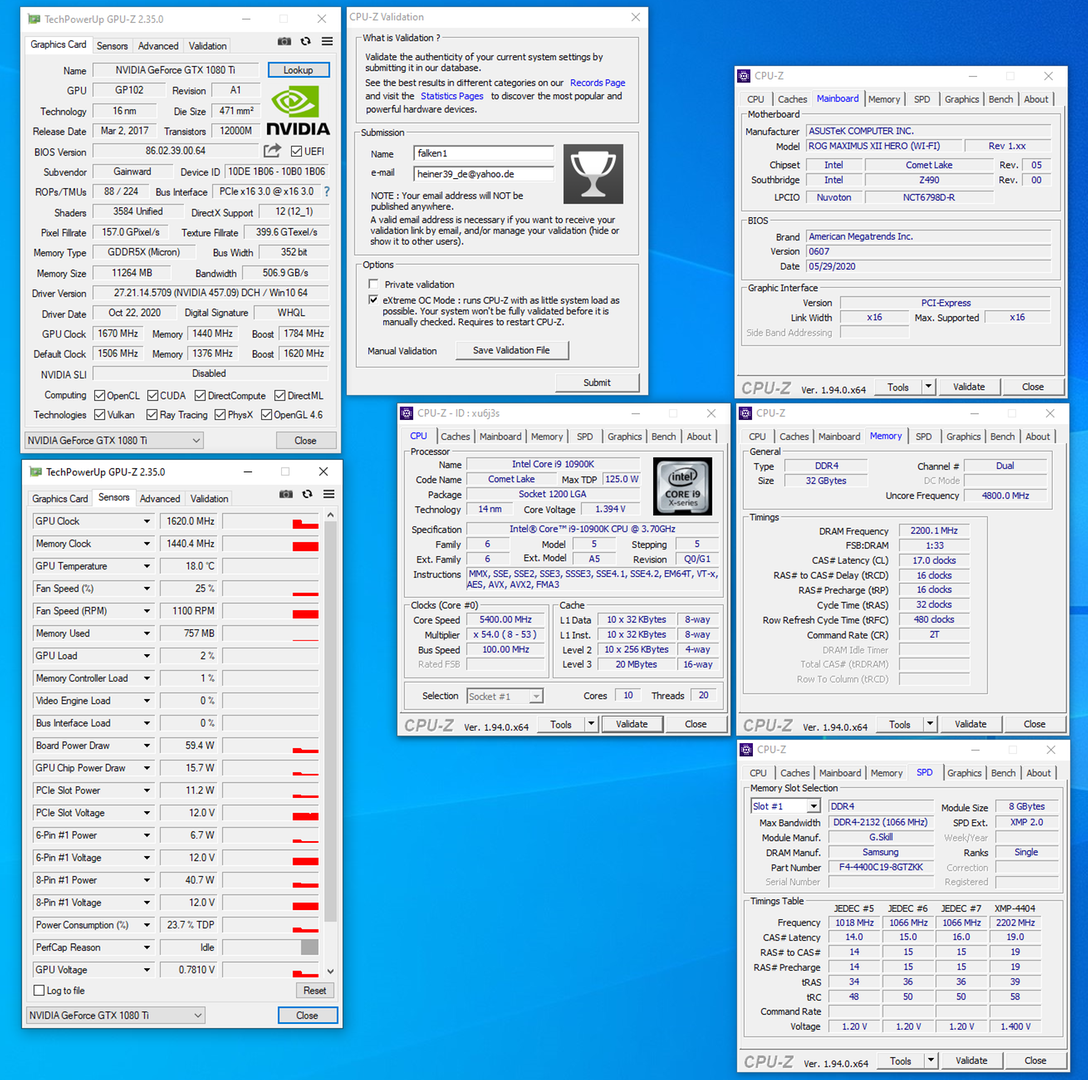Screen dimensions: 1088x1080
Task: Switch to Validation tab in GPU-Z Sensors window
Action: [210, 498]
